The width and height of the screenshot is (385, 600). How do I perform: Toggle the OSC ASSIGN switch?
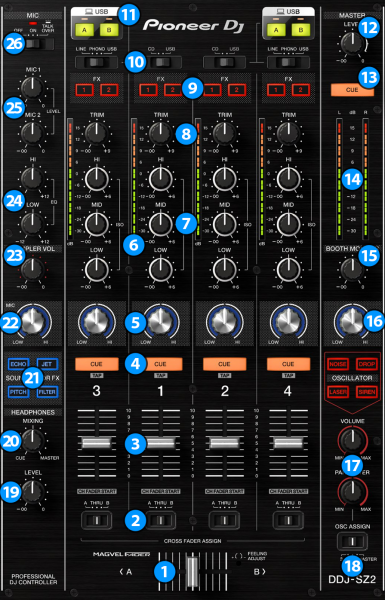(352, 541)
